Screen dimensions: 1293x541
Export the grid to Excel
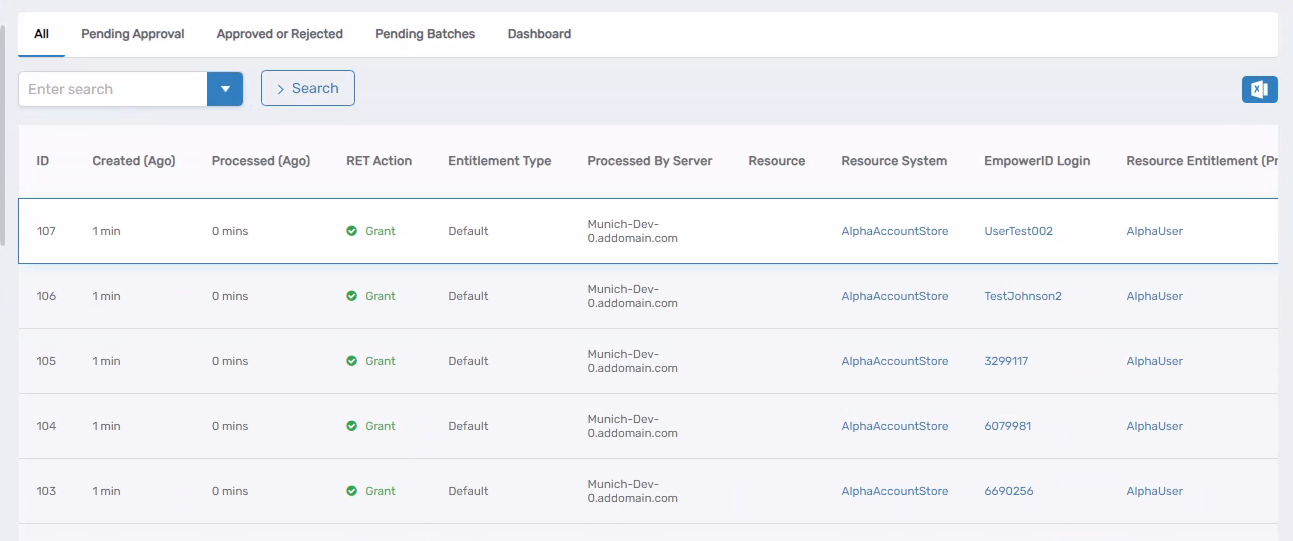tap(1259, 89)
